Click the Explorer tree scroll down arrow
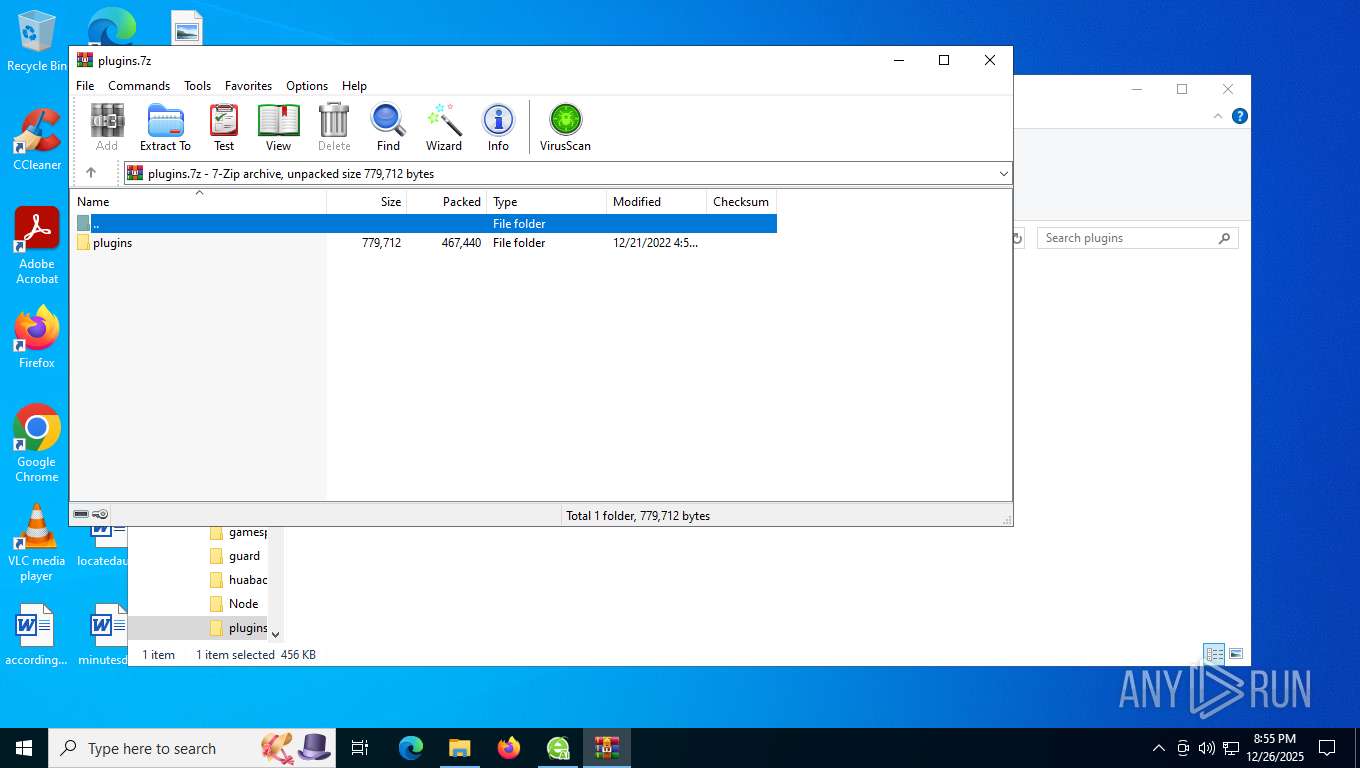The width and height of the screenshot is (1360, 768). pyautogui.click(x=276, y=634)
